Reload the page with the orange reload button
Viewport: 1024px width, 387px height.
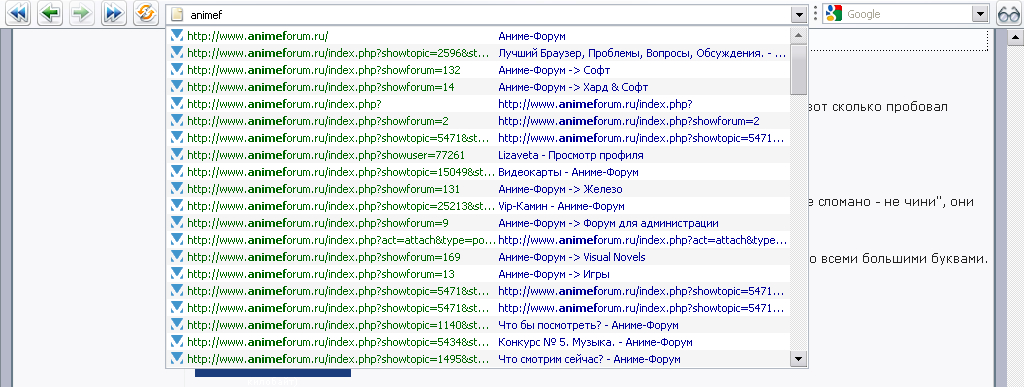click(x=146, y=13)
